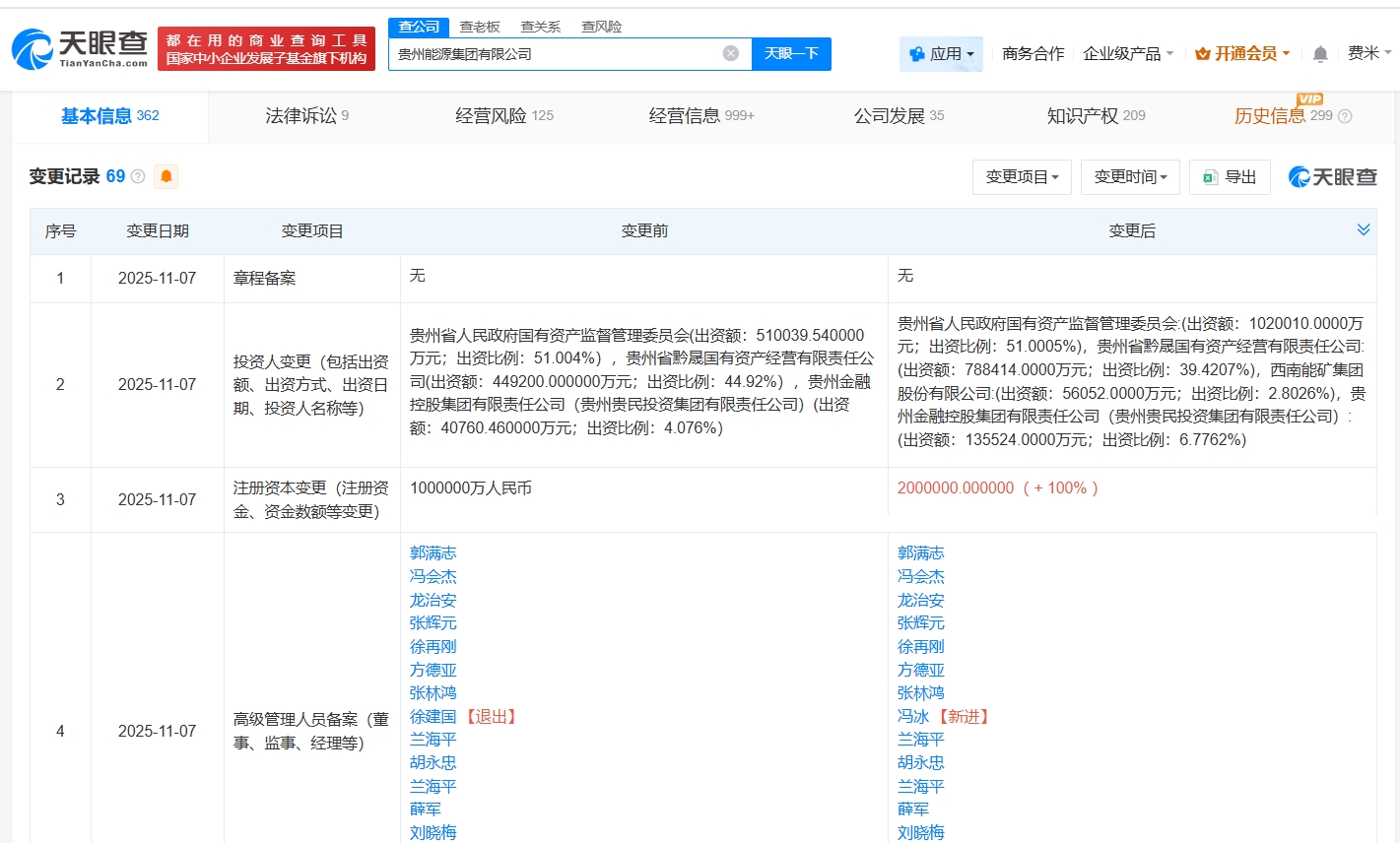Clear the search box with the X icon
Screen dimensions: 1400x843
(x=730, y=53)
